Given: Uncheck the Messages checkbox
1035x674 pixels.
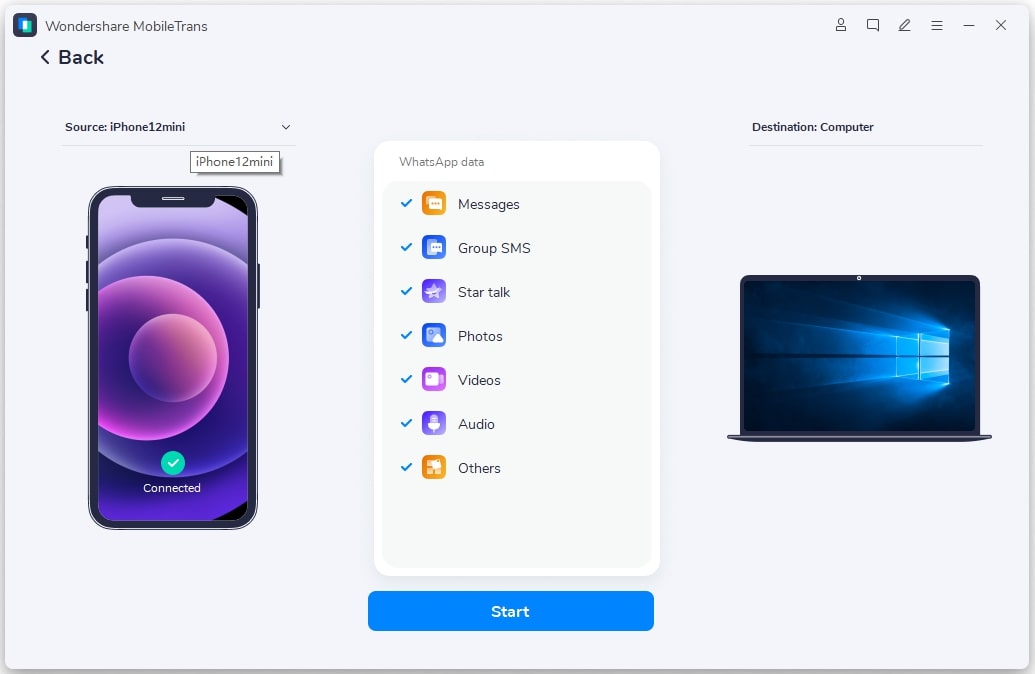Looking at the screenshot, I should click(x=405, y=203).
